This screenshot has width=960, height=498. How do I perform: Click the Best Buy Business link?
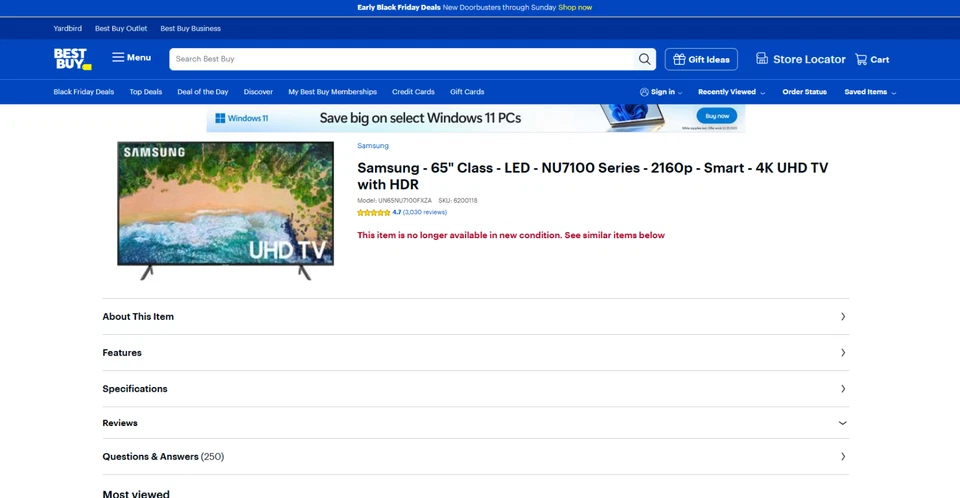tap(190, 29)
